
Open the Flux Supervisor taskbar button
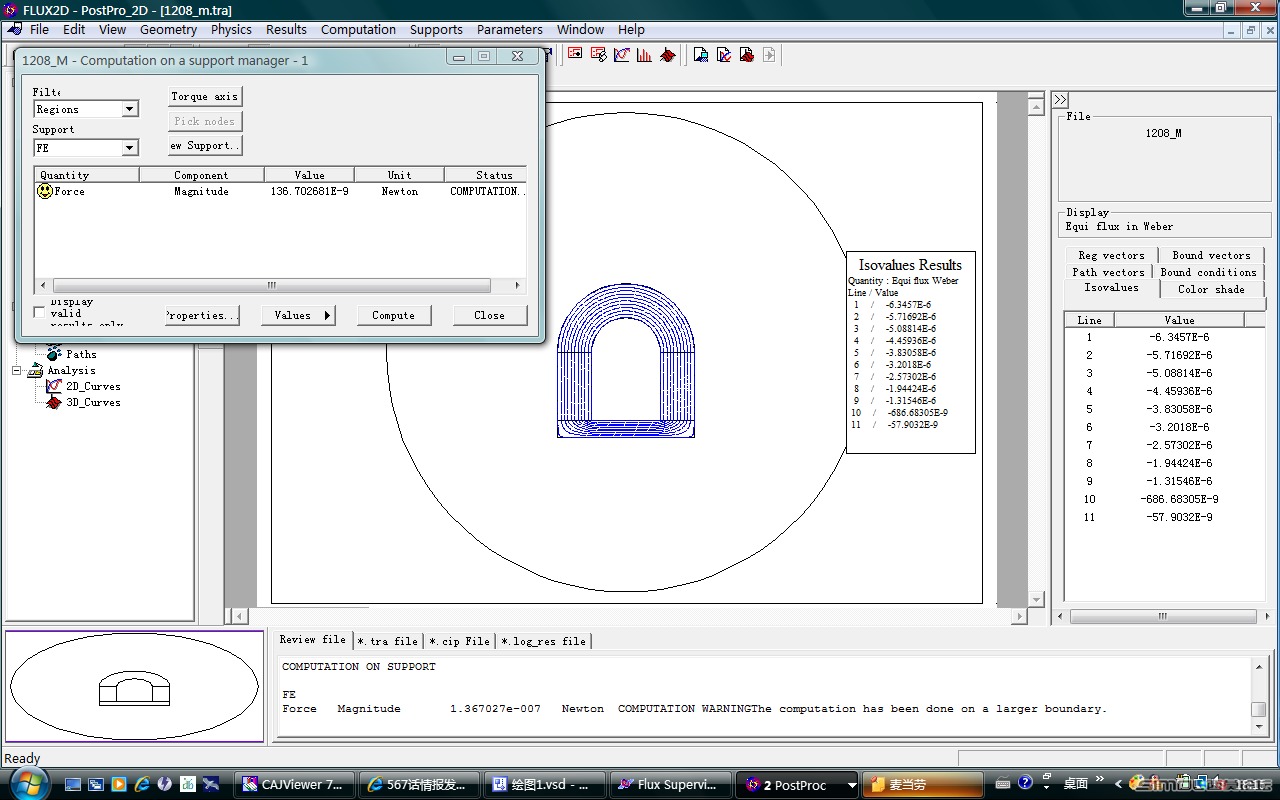pyautogui.click(x=672, y=785)
